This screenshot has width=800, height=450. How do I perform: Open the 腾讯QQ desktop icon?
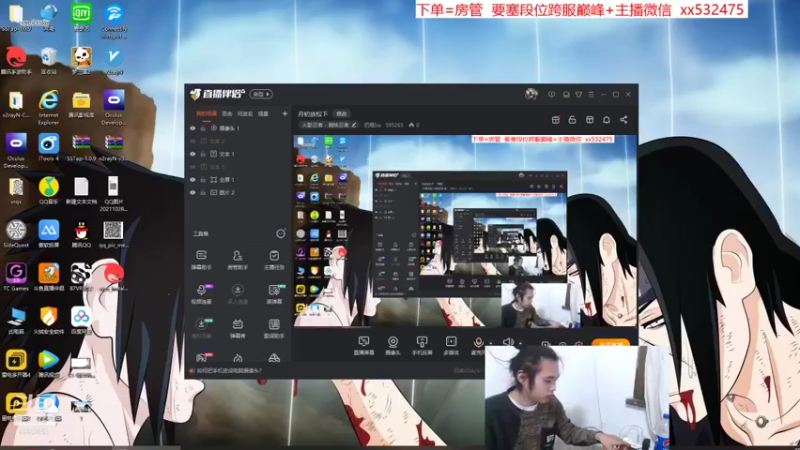pyautogui.click(x=81, y=234)
